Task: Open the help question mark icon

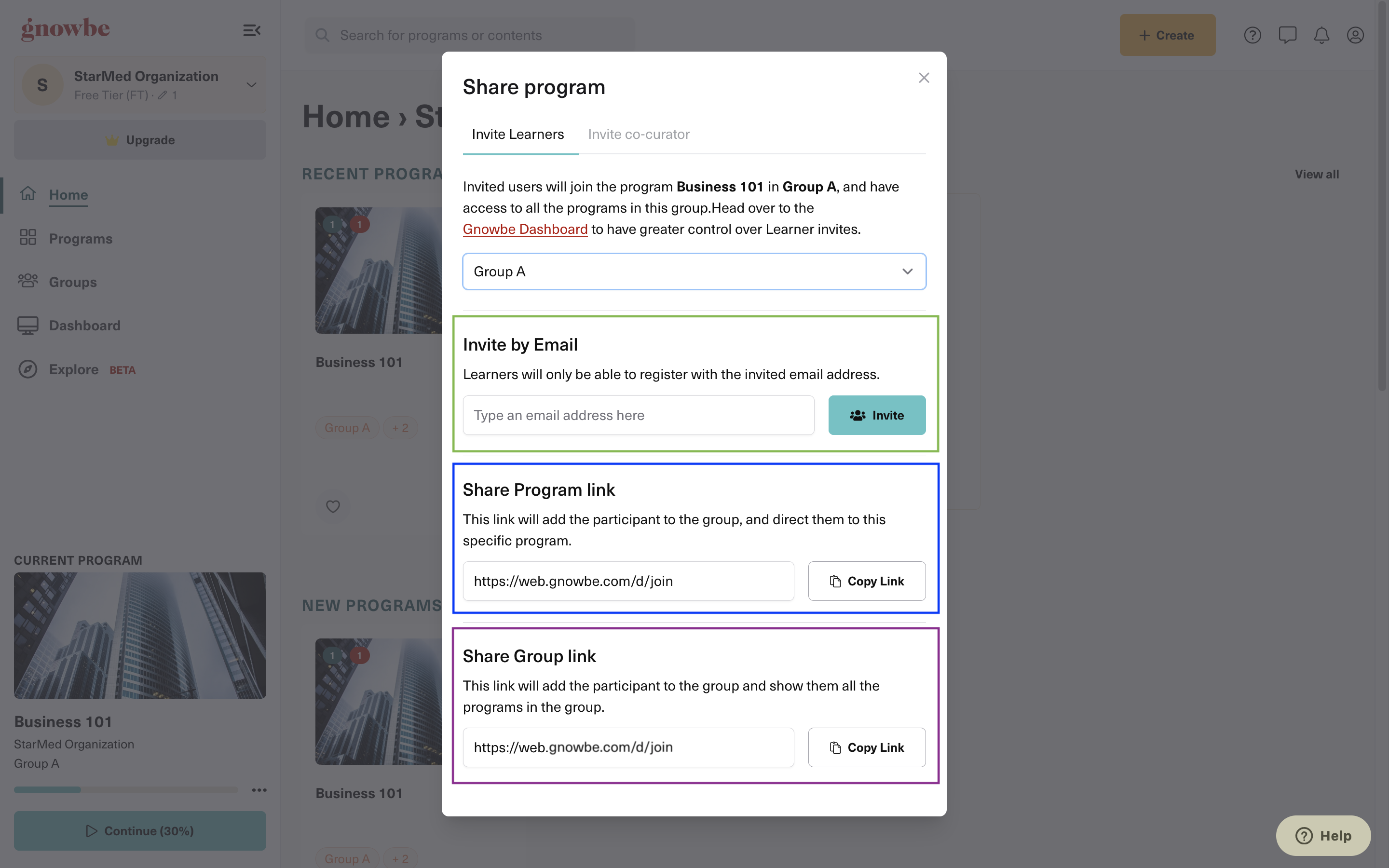Action: pyautogui.click(x=1252, y=35)
